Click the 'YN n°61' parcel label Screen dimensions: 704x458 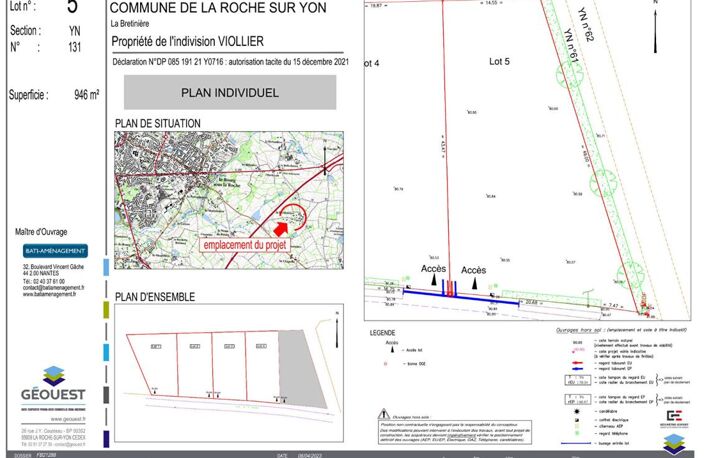point(571,45)
